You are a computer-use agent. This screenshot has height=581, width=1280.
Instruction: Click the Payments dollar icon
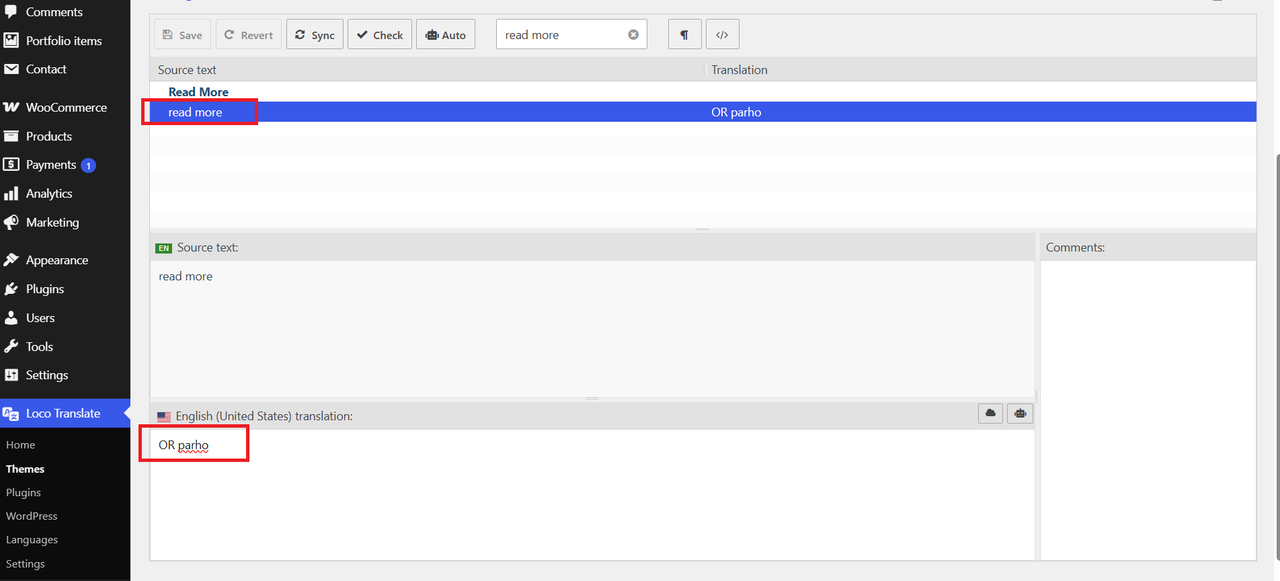(x=11, y=165)
